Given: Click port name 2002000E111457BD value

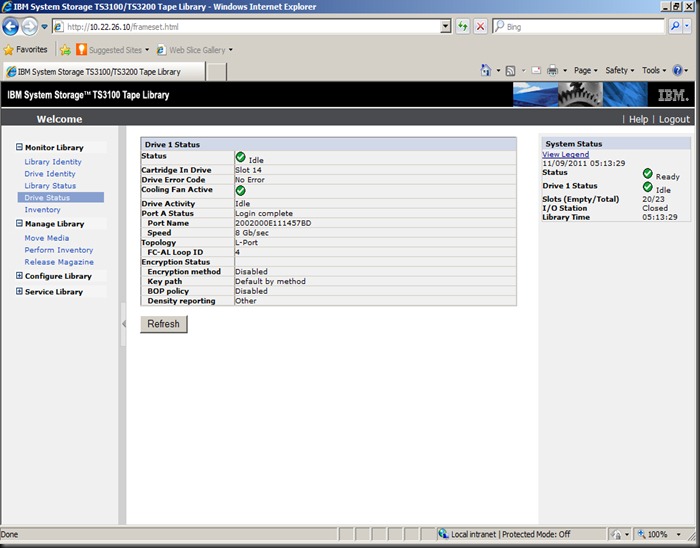Looking at the screenshot, I should click(x=273, y=223).
